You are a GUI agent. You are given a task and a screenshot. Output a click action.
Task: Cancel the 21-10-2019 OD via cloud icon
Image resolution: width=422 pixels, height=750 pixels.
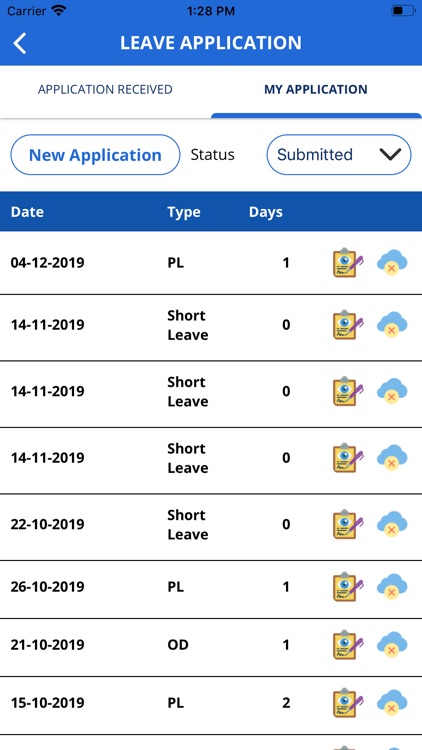tap(392, 645)
